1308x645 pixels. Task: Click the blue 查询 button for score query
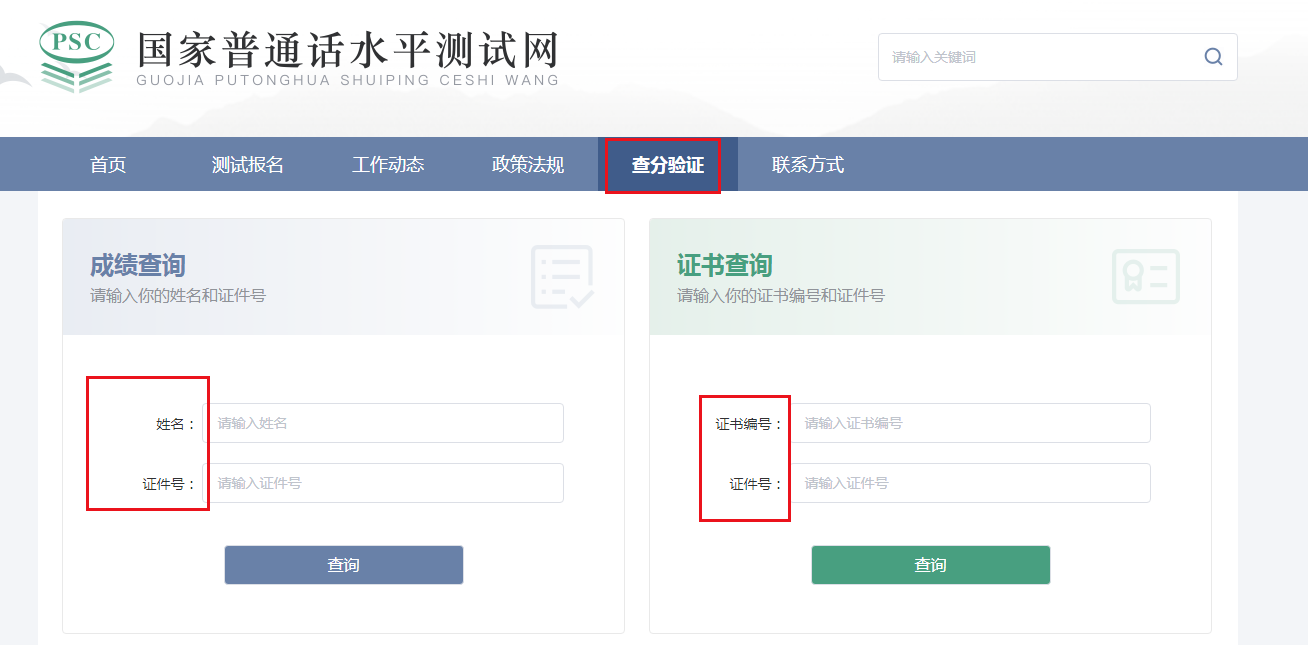[x=343, y=564]
